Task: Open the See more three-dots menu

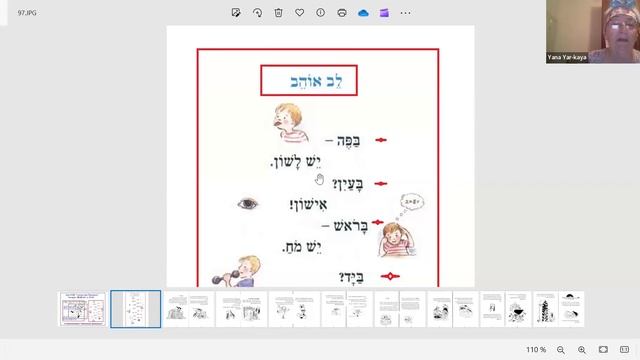Action: 405,13
